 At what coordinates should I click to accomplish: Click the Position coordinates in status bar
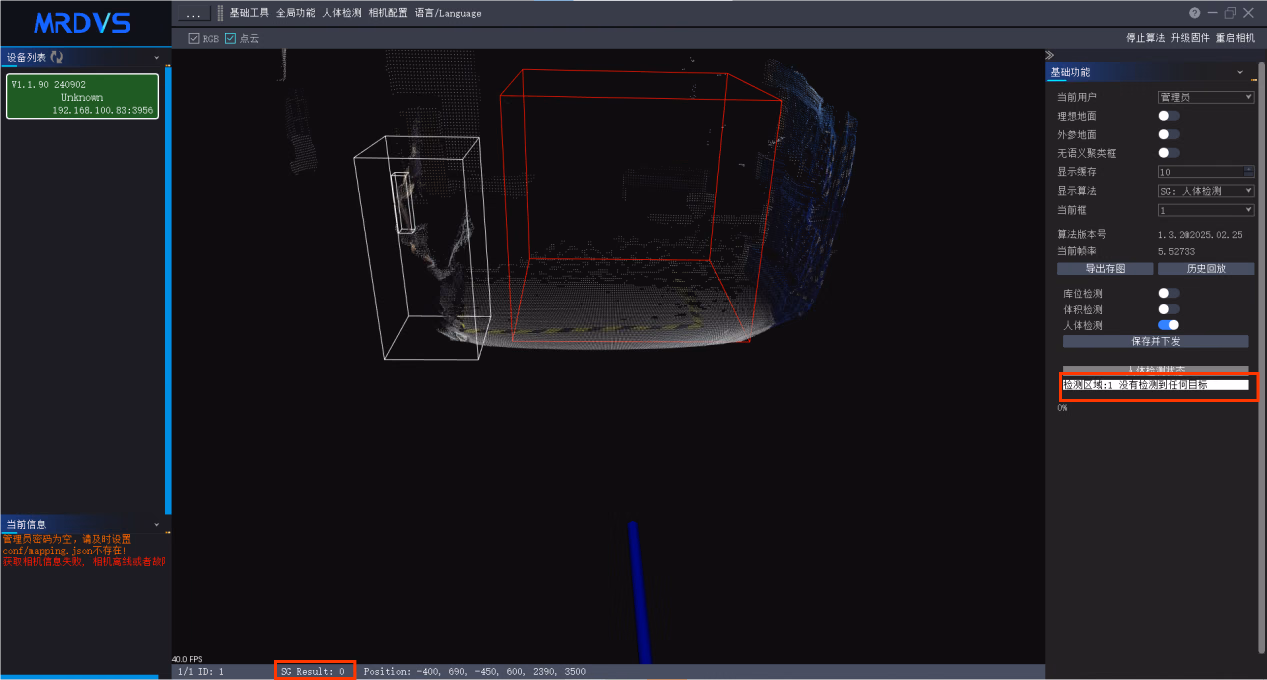pyautogui.click(x=474, y=672)
